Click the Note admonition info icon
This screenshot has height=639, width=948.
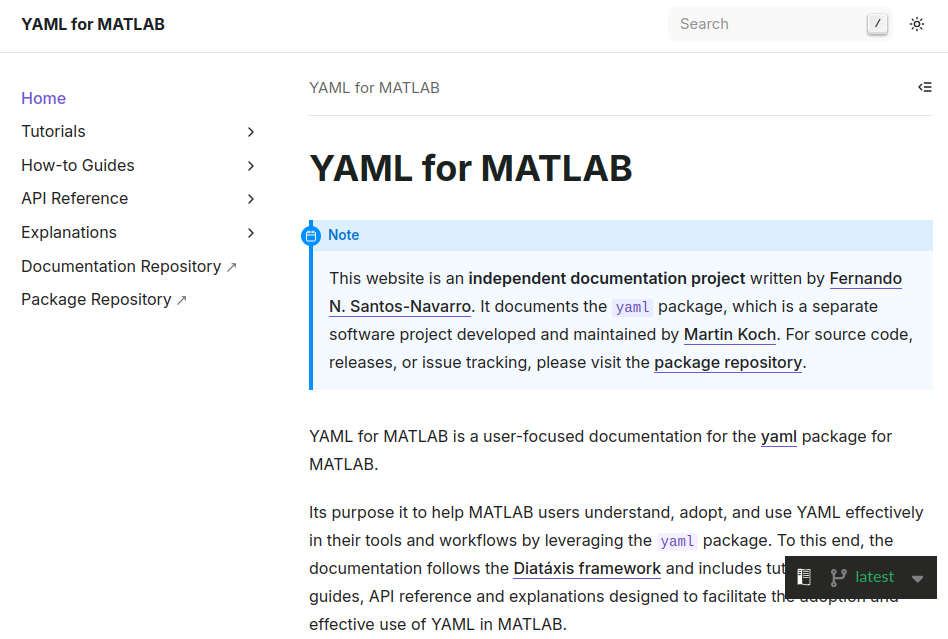click(312, 235)
